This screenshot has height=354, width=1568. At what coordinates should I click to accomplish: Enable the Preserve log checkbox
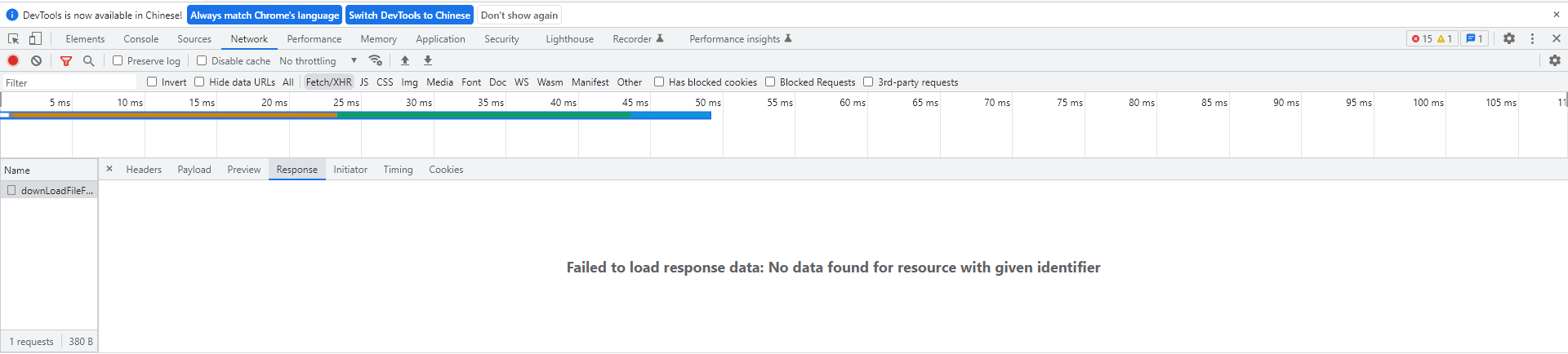coord(118,60)
